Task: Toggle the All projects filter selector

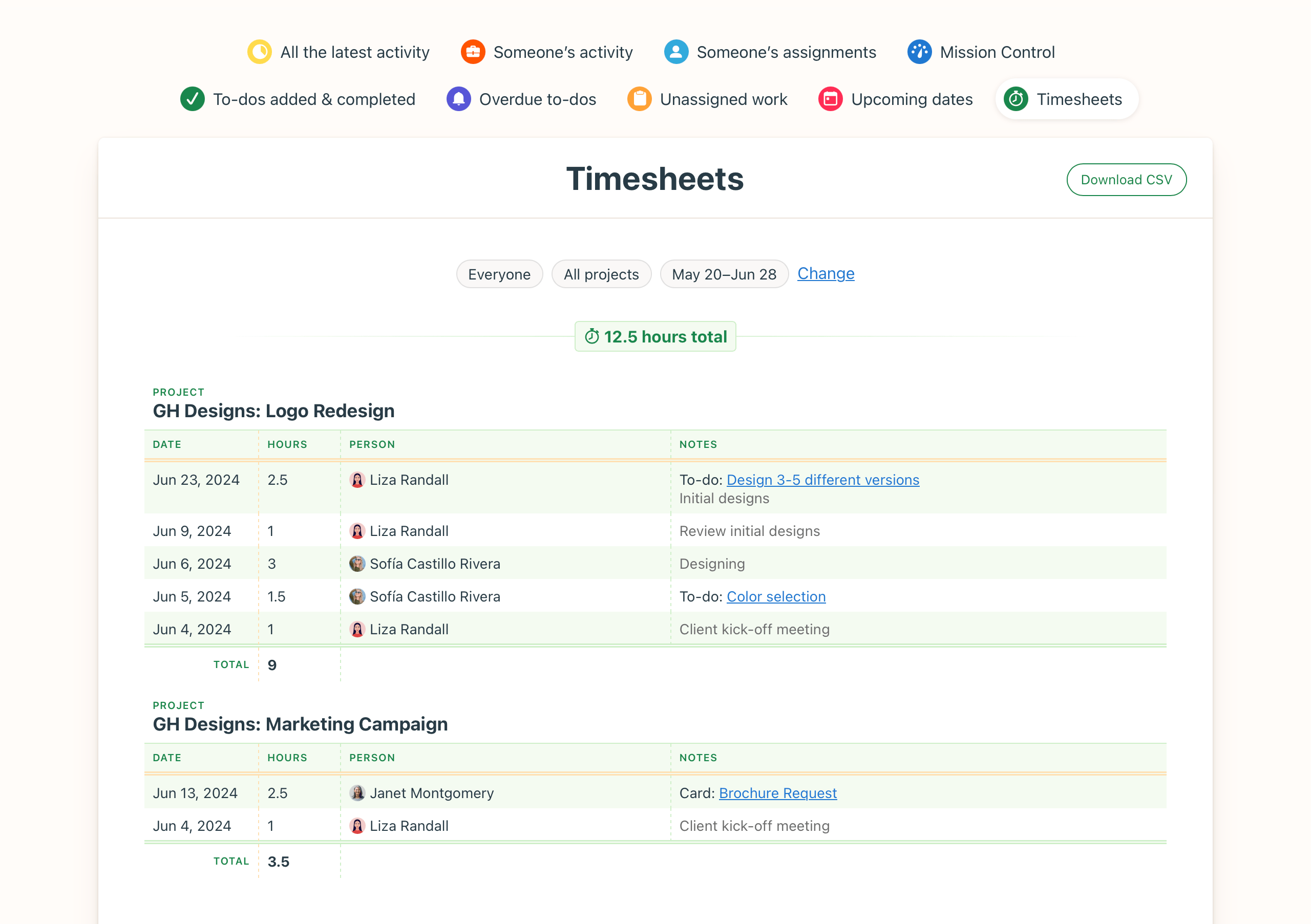Action: coord(601,273)
